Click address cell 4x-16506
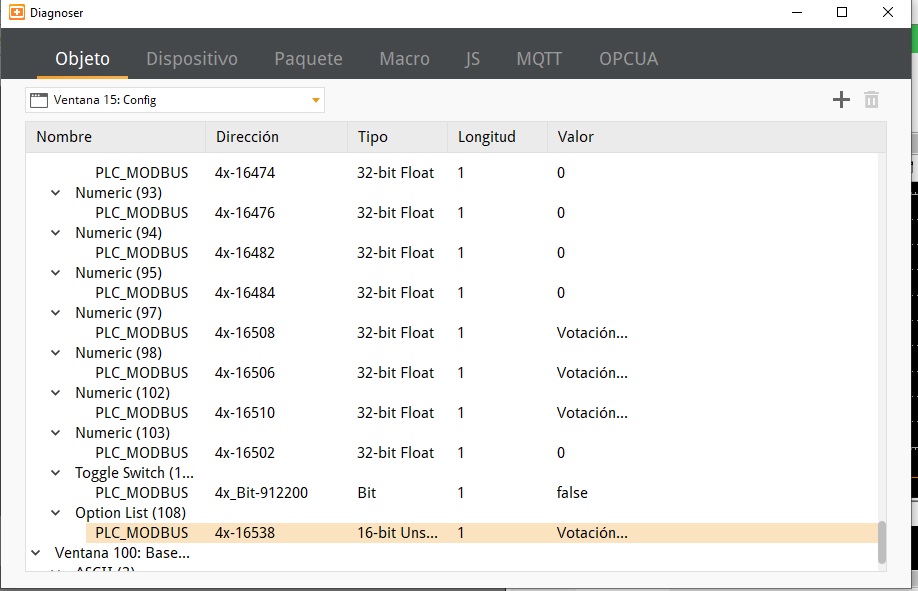Viewport: 918px width, 591px height. click(x=245, y=373)
